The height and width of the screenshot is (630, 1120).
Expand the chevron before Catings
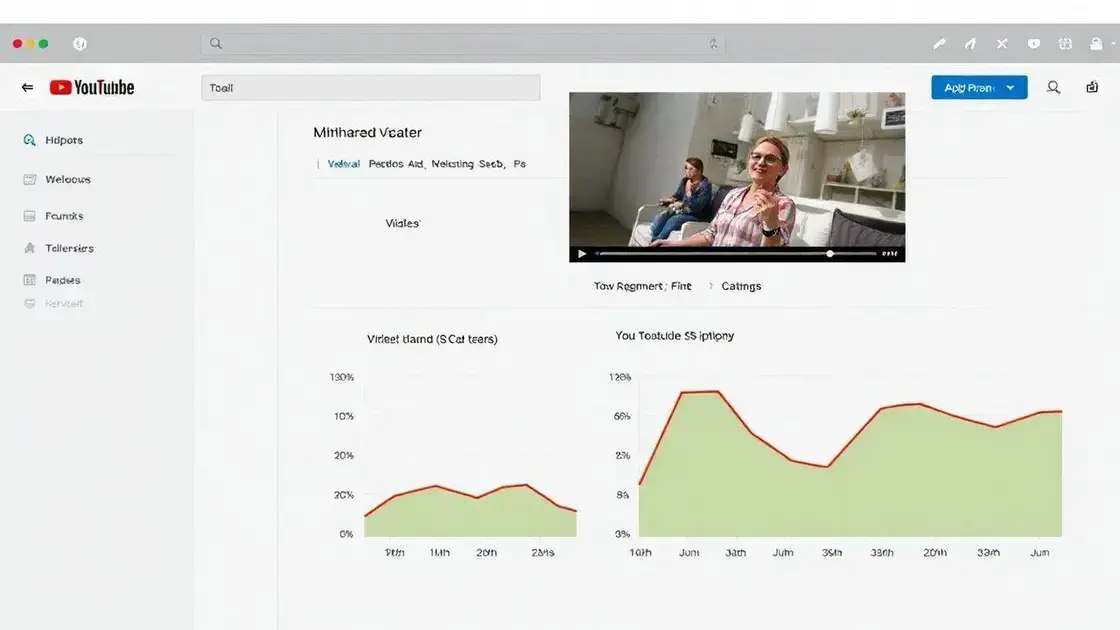(710, 286)
